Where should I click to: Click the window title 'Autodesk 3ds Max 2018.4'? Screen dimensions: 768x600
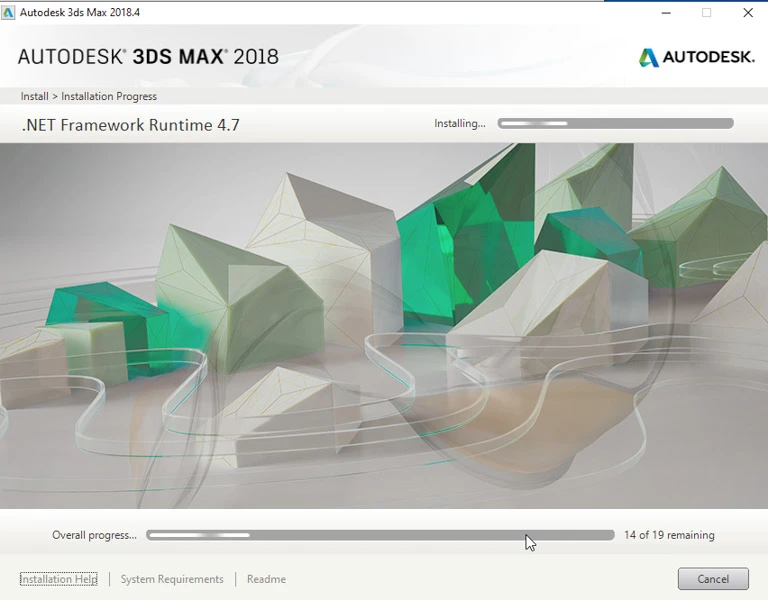point(80,12)
